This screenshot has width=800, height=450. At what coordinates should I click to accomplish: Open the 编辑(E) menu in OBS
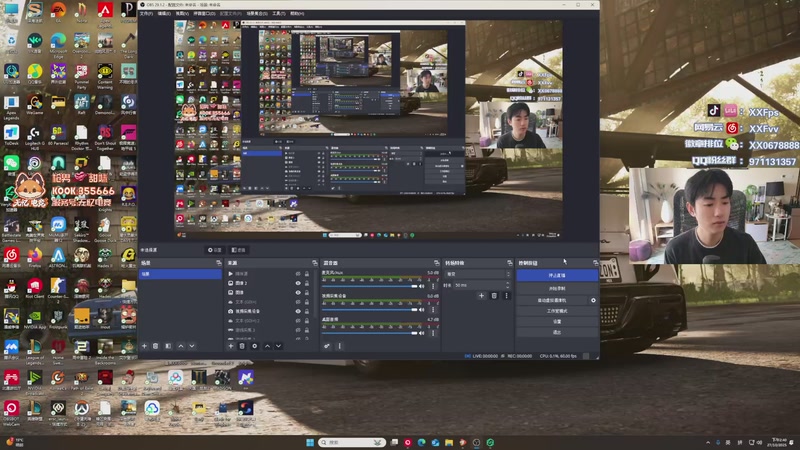pos(164,13)
